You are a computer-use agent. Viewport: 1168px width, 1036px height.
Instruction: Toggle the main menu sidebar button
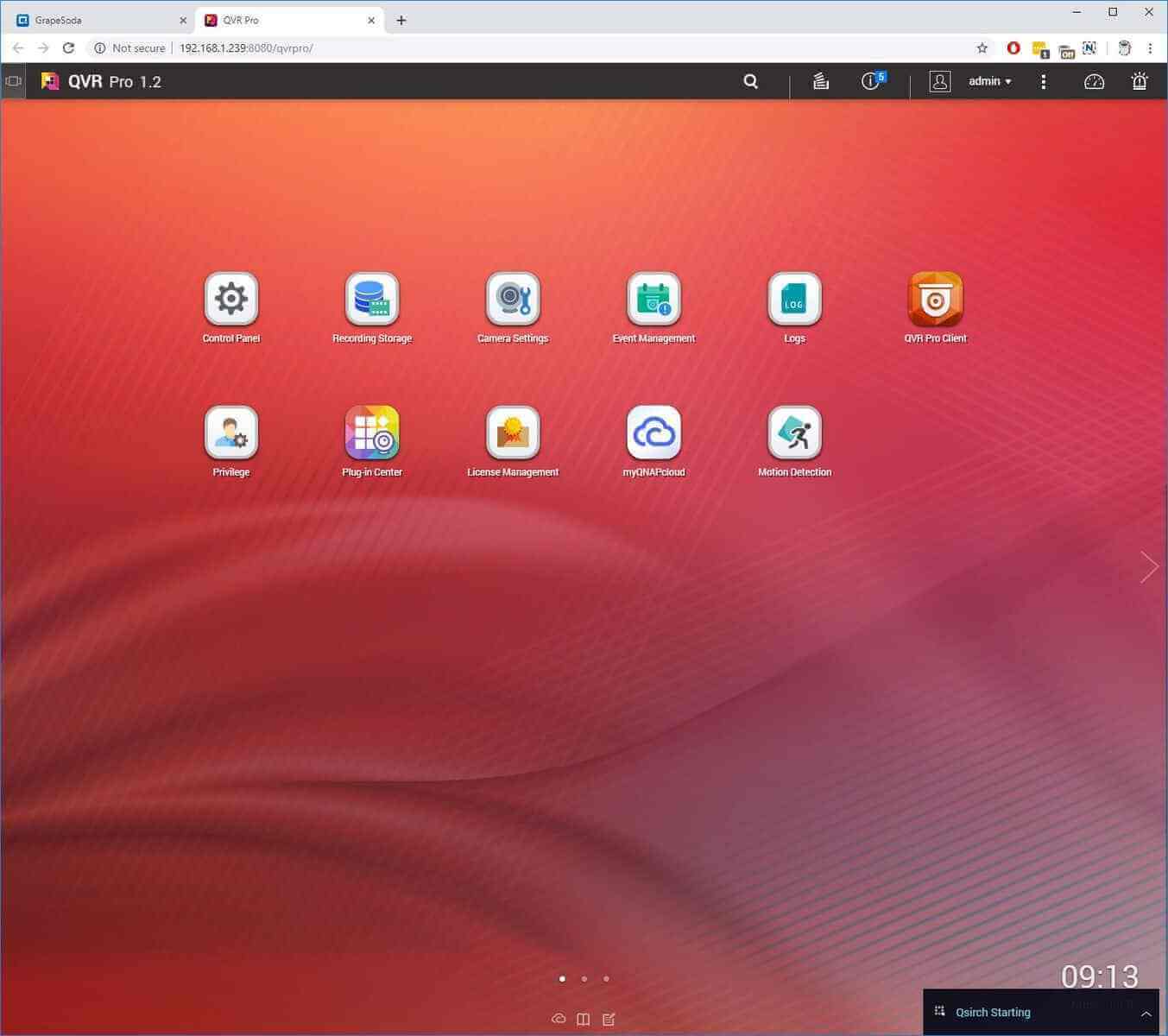(x=13, y=81)
